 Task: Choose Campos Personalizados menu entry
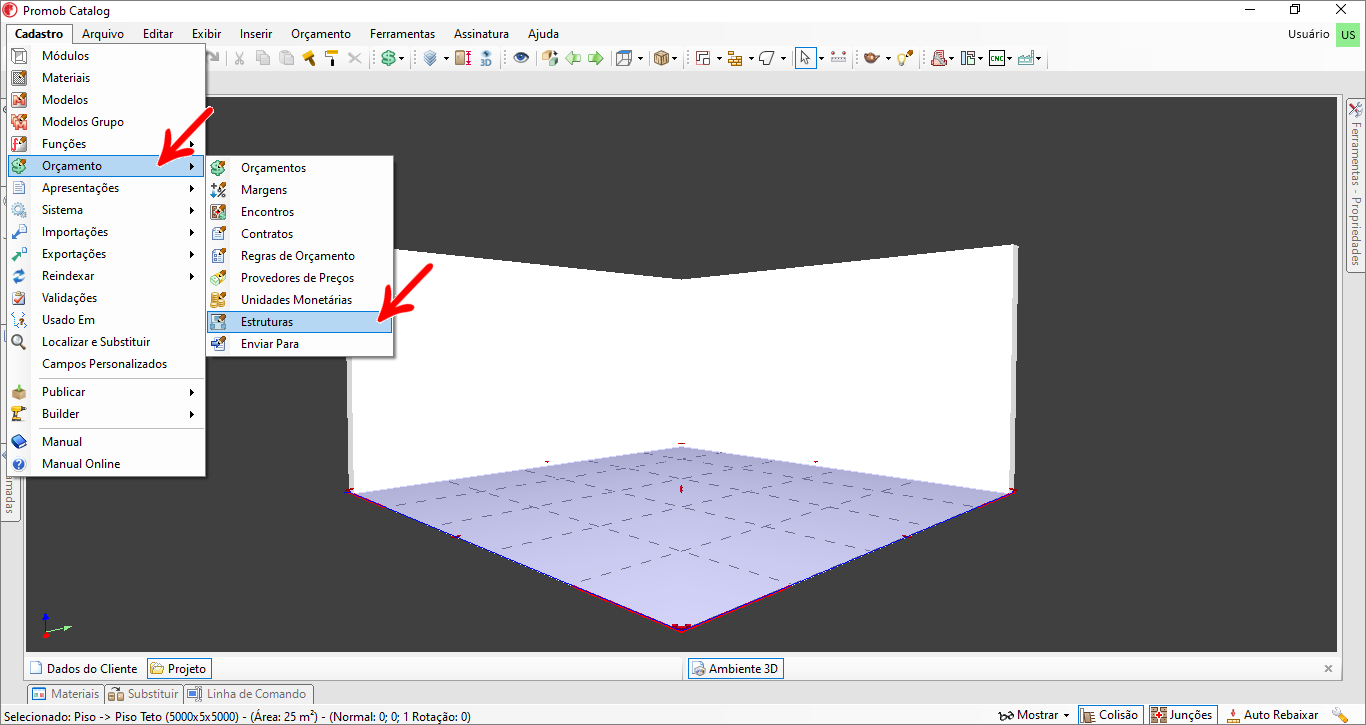point(106,364)
